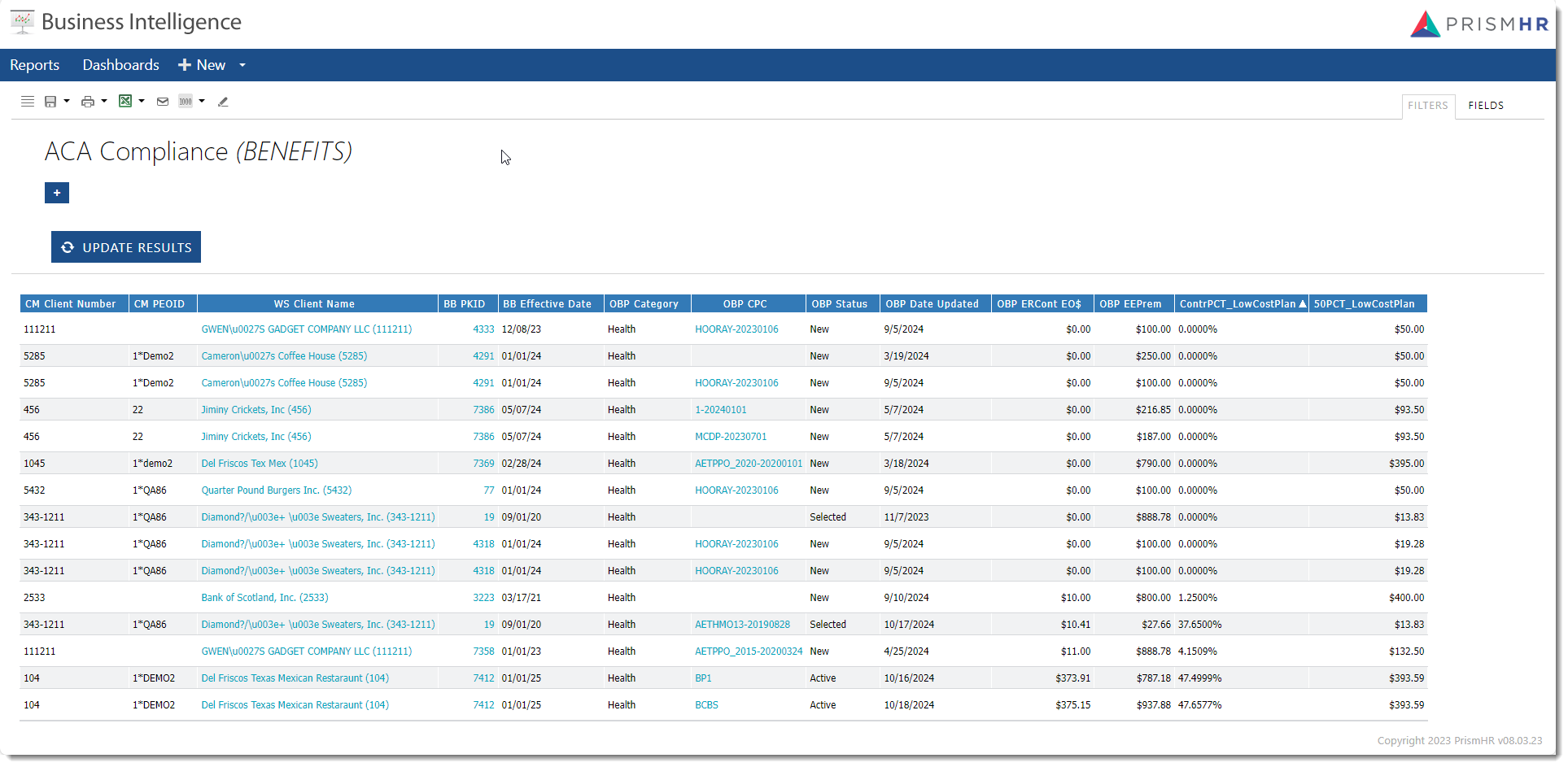Viewport: 1568px width, 767px height.
Task: Open the New menu dropdown arrow
Action: [242, 65]
